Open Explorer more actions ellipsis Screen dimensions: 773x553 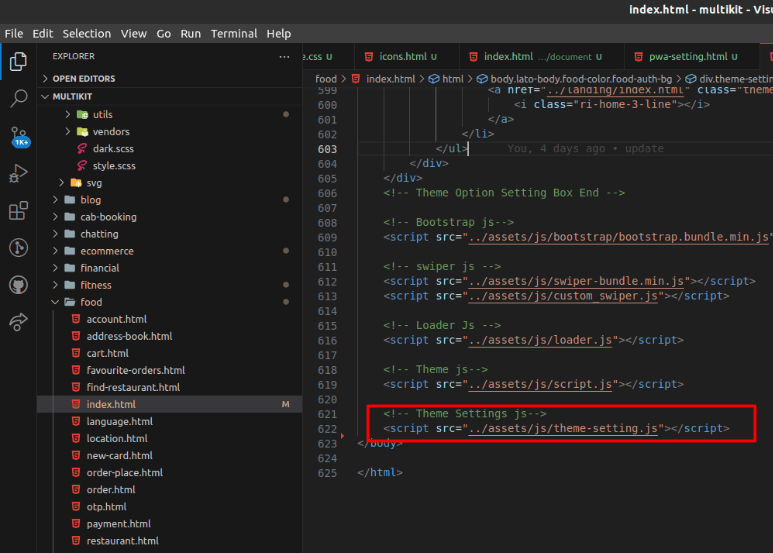(x=284, y=57)
